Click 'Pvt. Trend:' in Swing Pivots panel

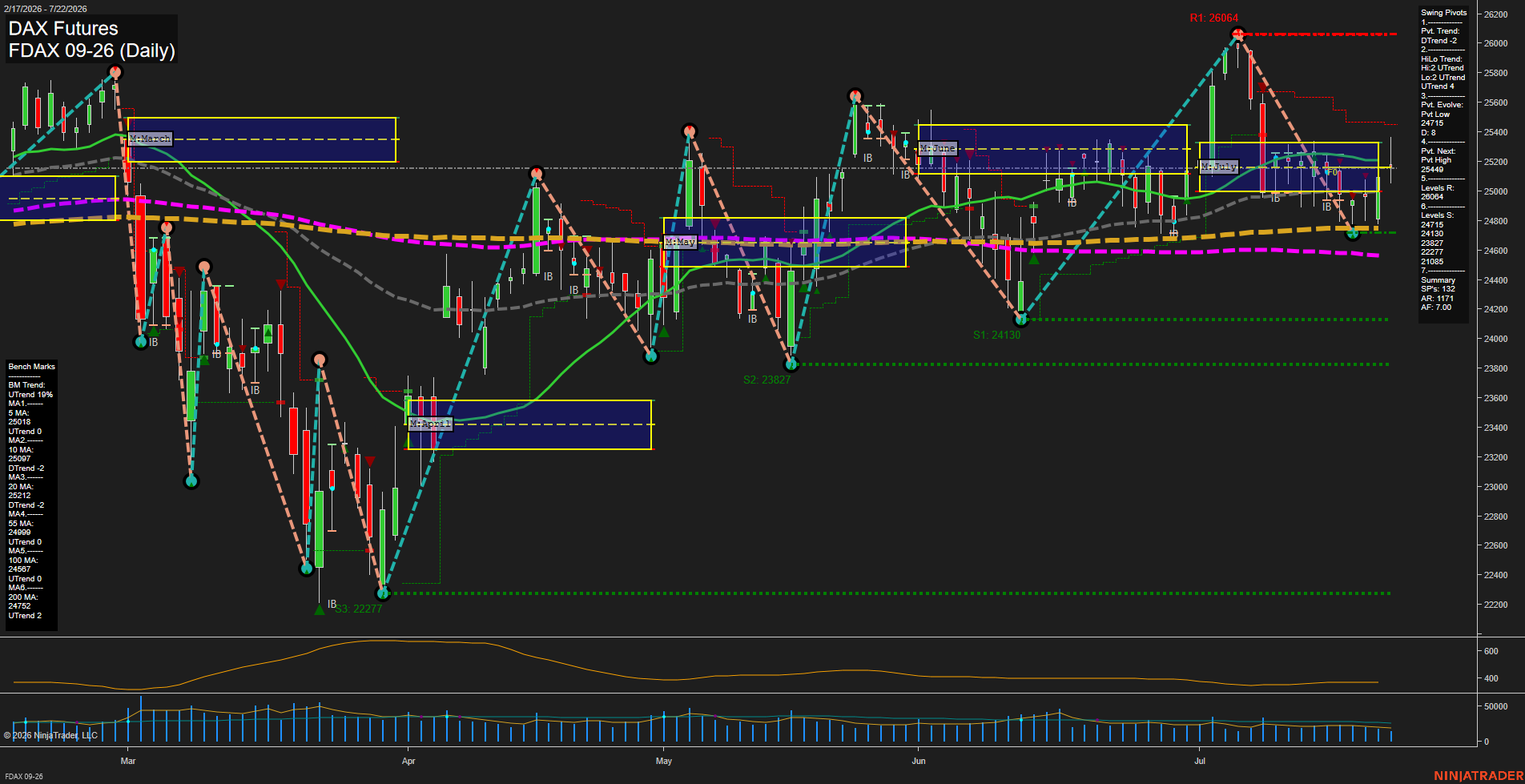1440,31
